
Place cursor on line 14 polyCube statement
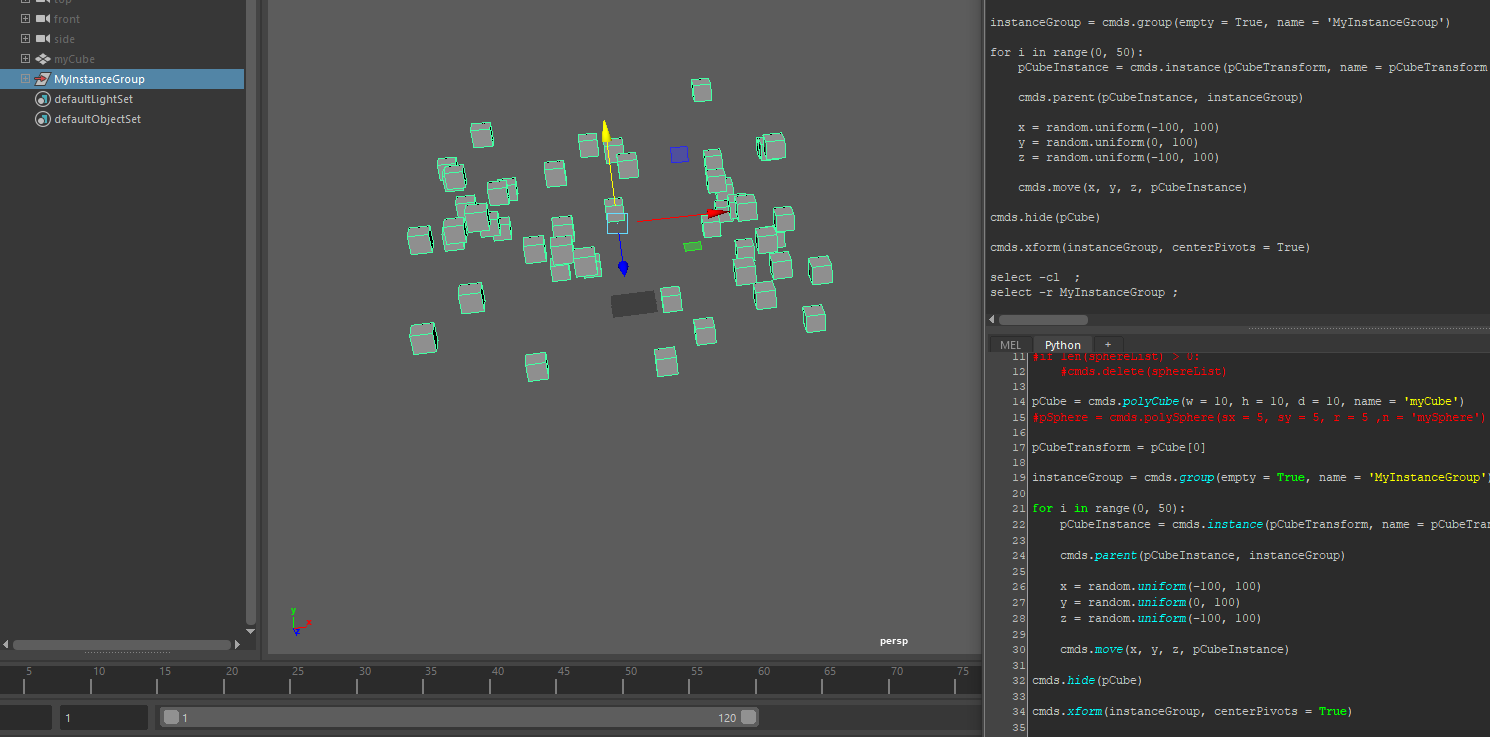point(1248,401)
